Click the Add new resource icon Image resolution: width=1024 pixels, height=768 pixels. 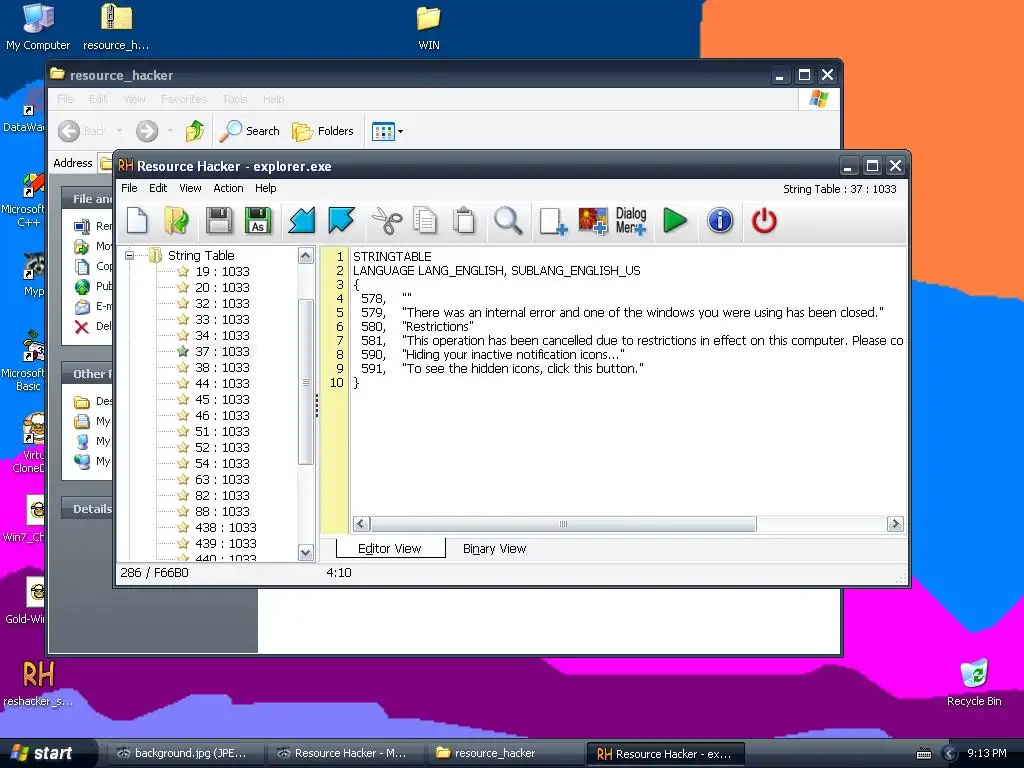[553, 221]
